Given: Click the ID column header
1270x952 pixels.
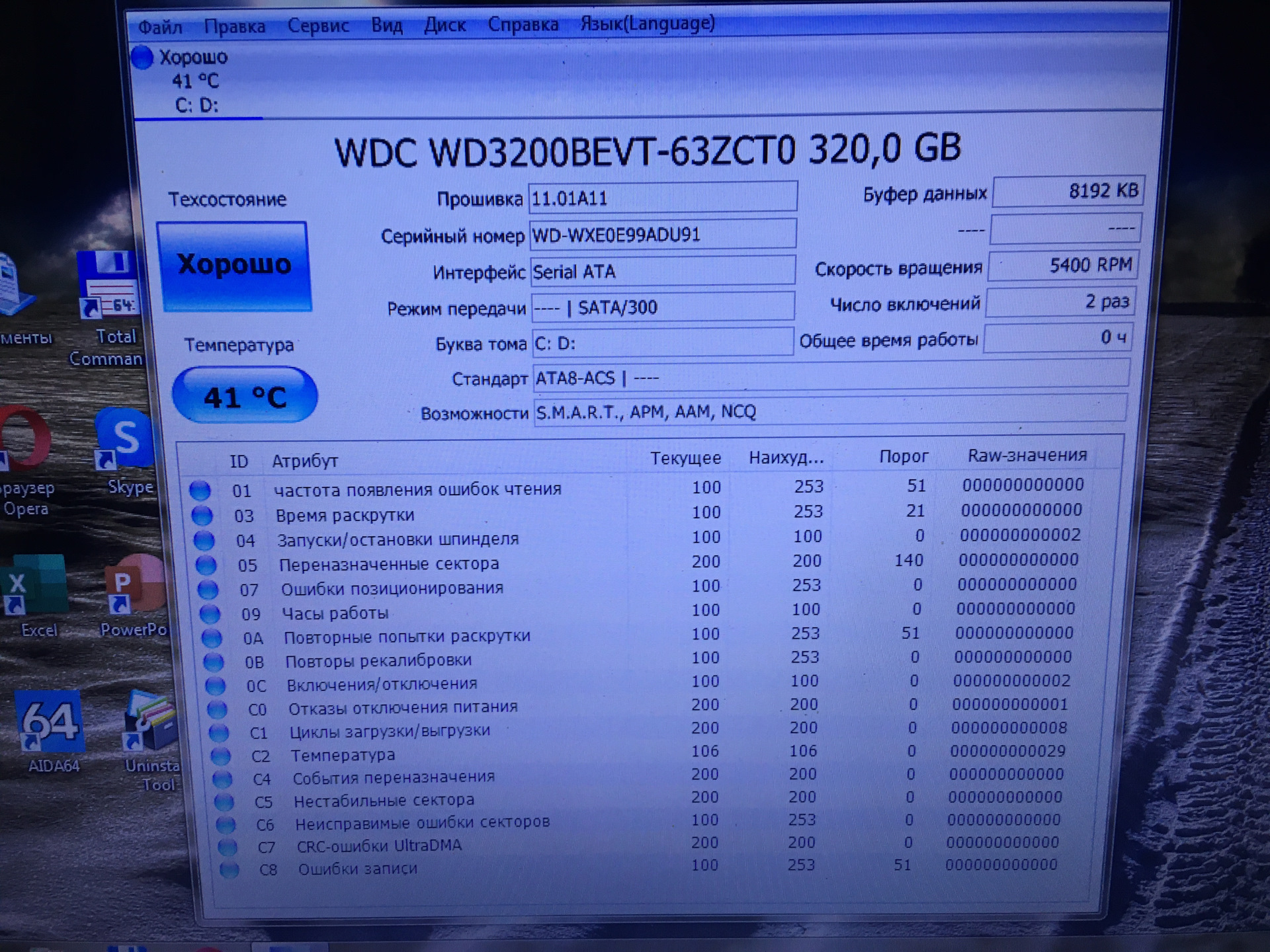Looking at the screenshot, I should coord(239,461).
